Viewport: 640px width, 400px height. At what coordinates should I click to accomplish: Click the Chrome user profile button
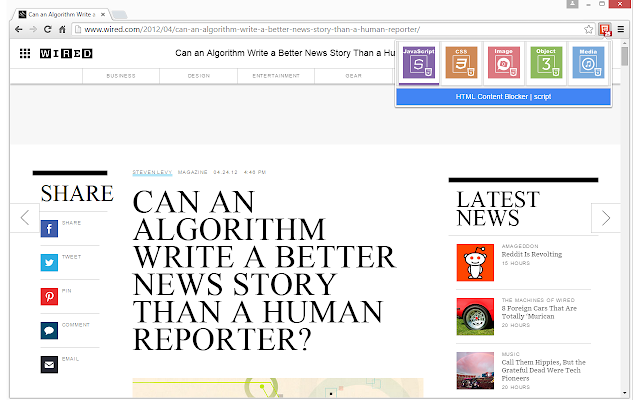pyautogui.click(x=572, y=4)
